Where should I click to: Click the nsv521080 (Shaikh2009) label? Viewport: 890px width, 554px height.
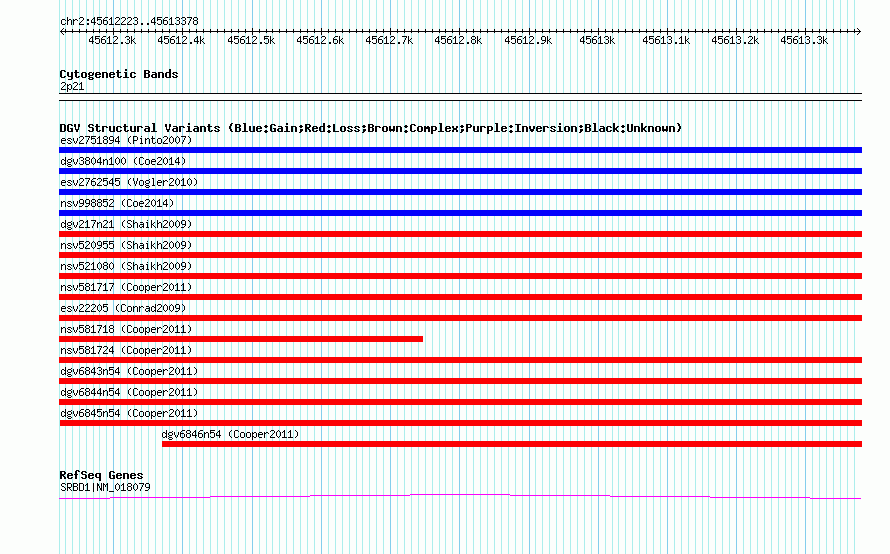(x=126, y=266)
